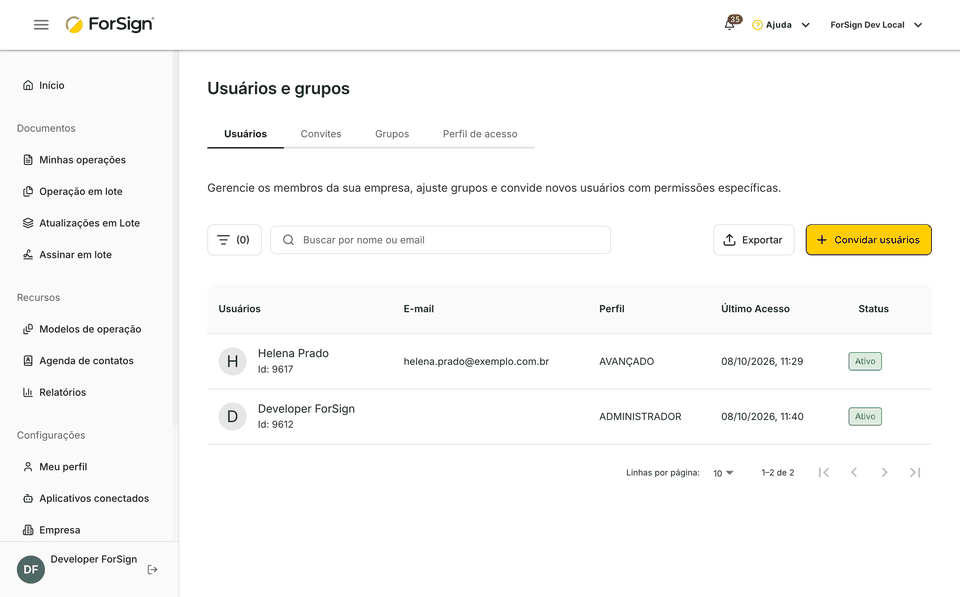Open the Helena Prado user name

point(293,353)
